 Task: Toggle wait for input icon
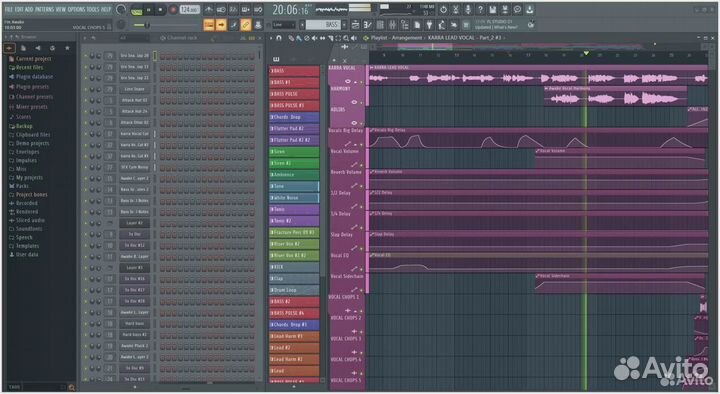[x=221, y=10]
